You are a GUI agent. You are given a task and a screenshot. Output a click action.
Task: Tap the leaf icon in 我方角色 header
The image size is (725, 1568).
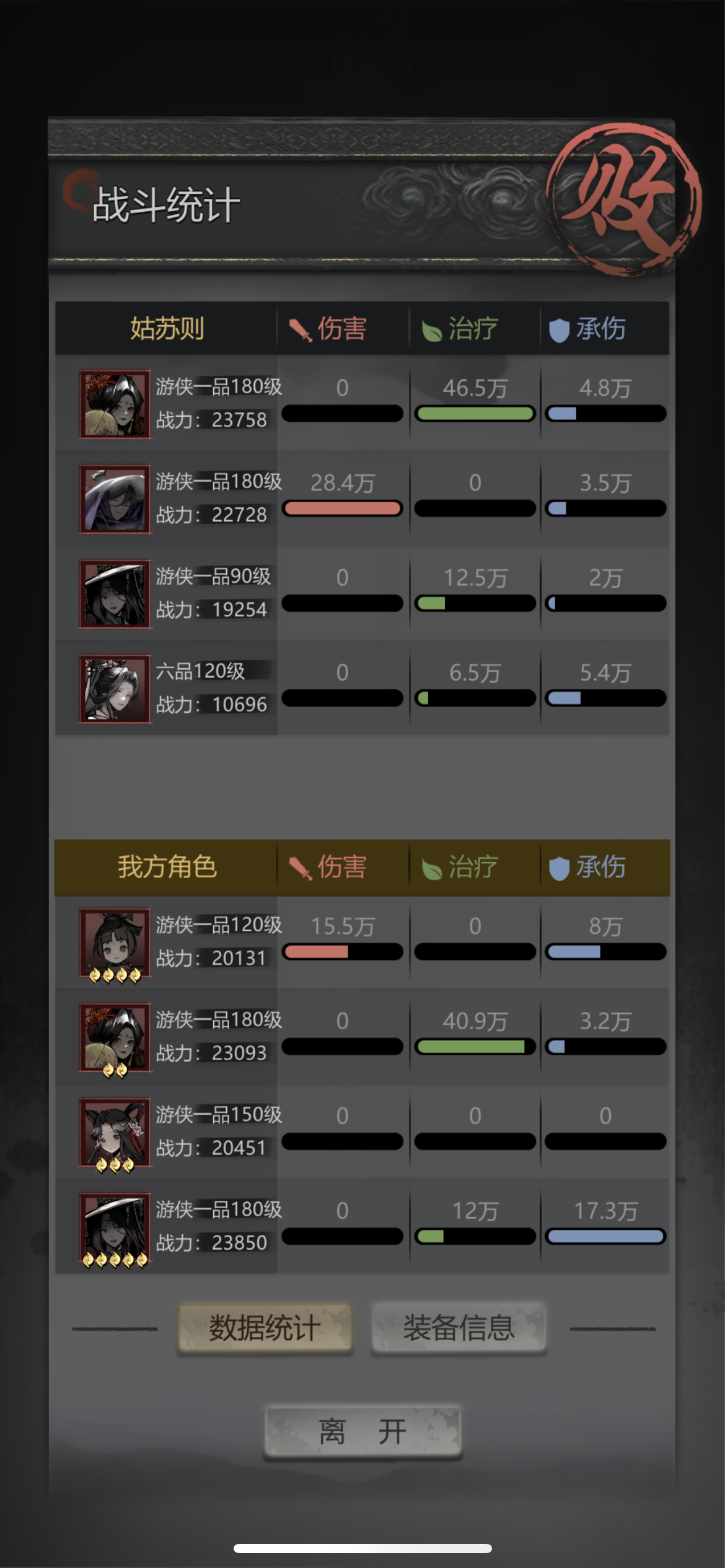point(431,869)
